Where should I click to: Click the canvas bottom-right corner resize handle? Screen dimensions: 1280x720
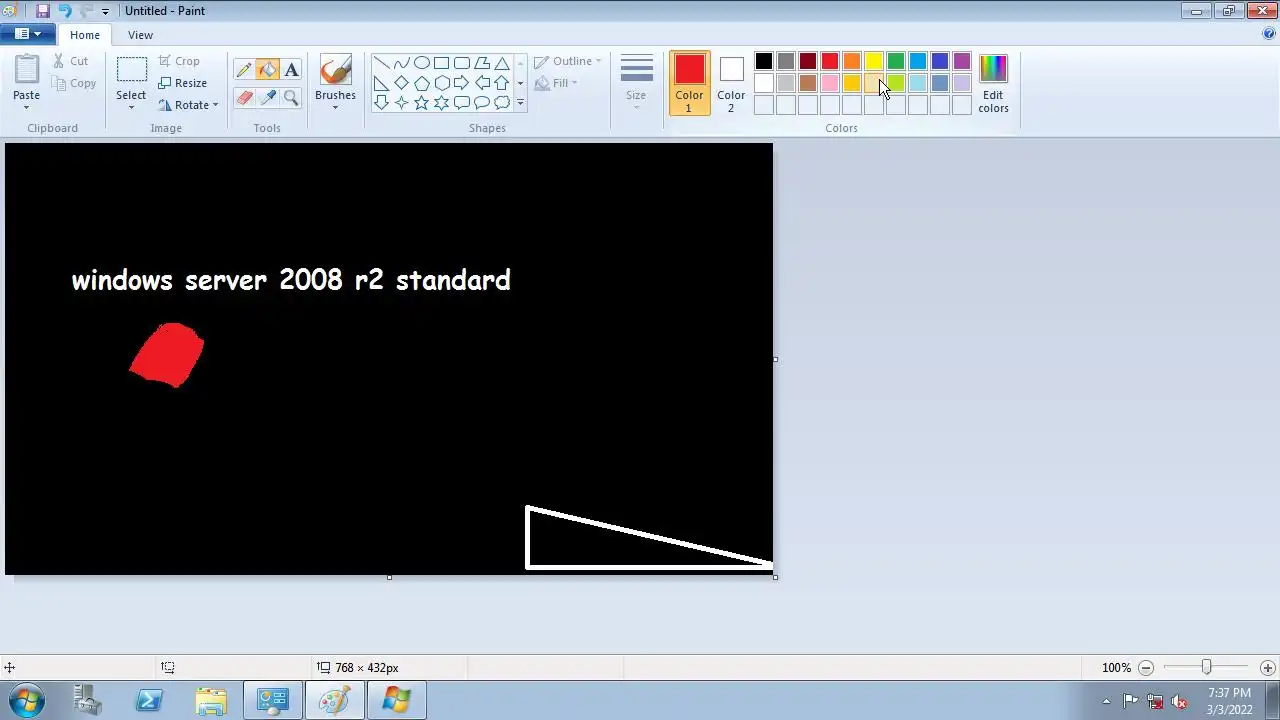point(775,576)
